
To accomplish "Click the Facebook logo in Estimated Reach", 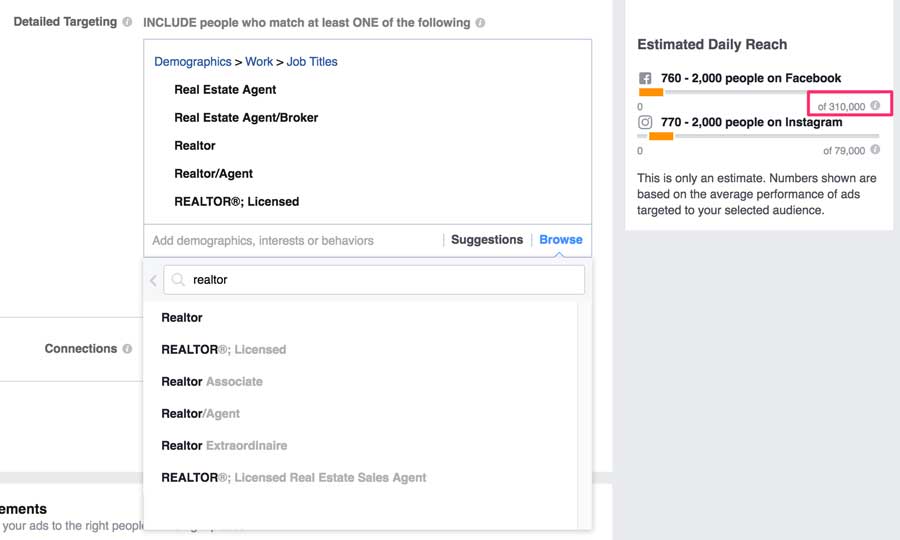I will tap(646, 78).
